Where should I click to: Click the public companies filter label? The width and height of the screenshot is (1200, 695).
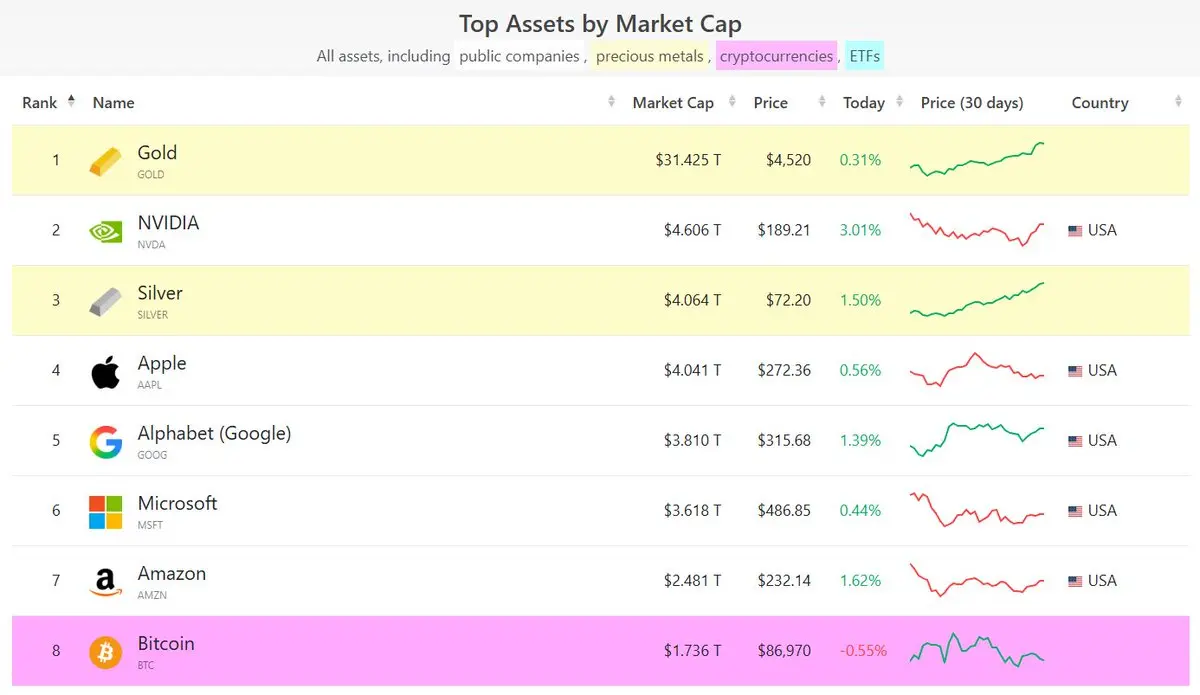(519, 56)
